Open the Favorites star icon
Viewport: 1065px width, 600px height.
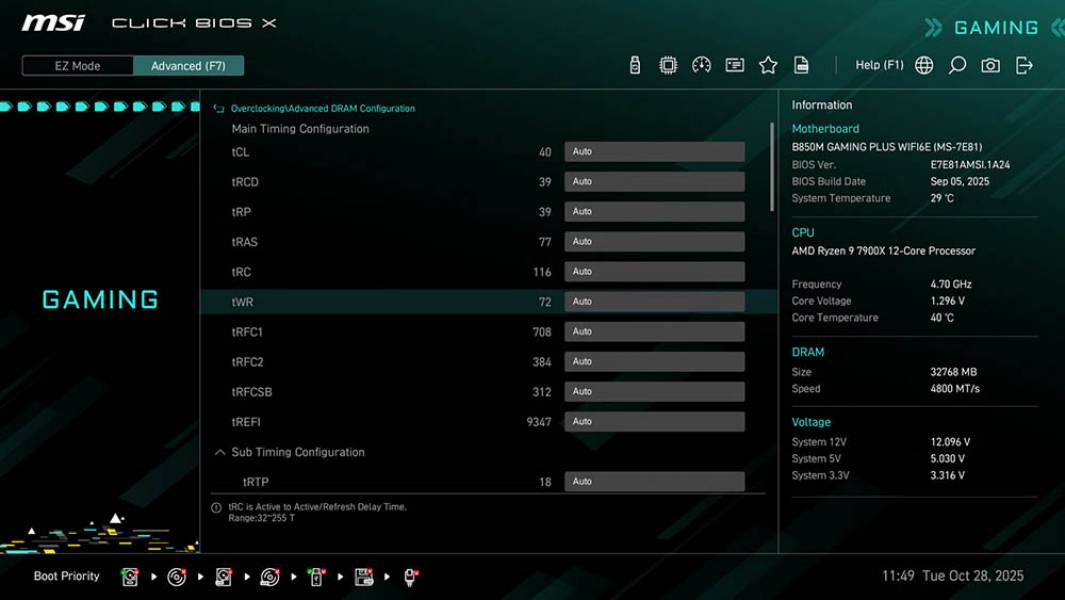[768, 64]
